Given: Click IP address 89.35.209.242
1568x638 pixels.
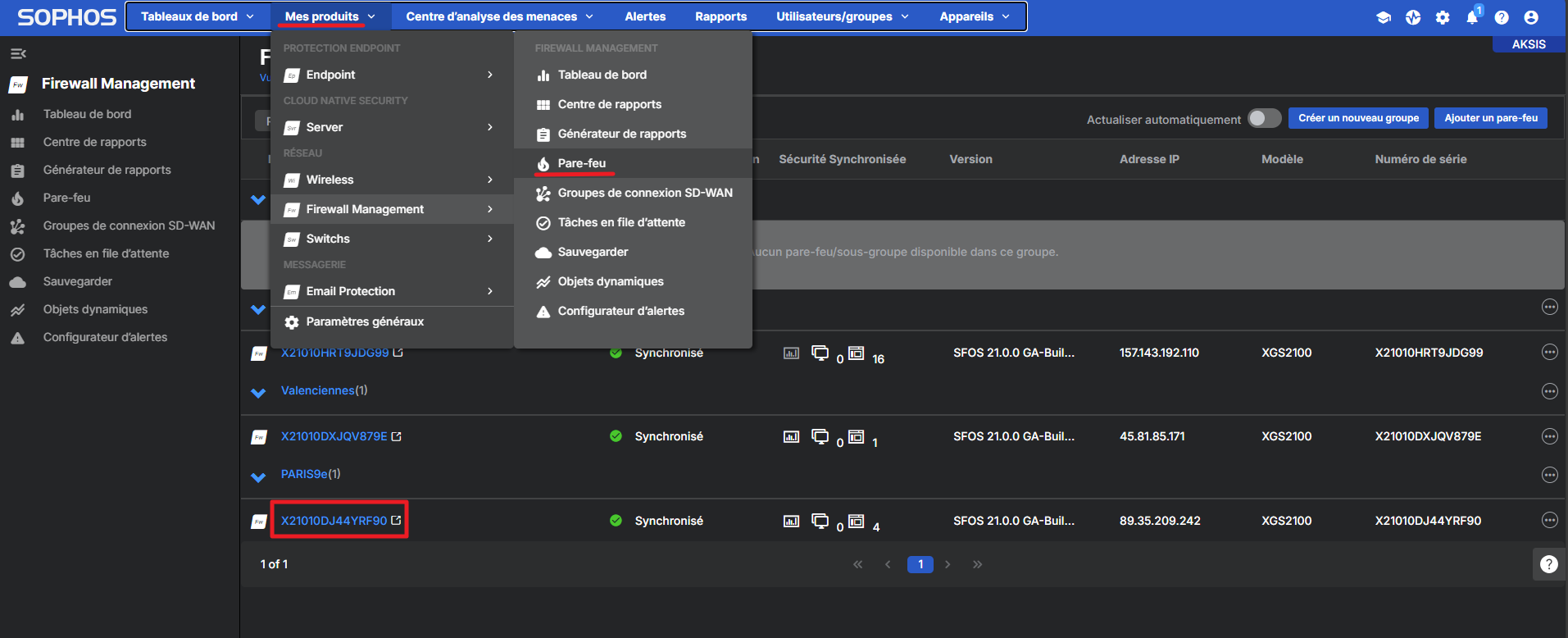Looking at the screenshot, I should pyautogui.click(x=1160, y=521).
